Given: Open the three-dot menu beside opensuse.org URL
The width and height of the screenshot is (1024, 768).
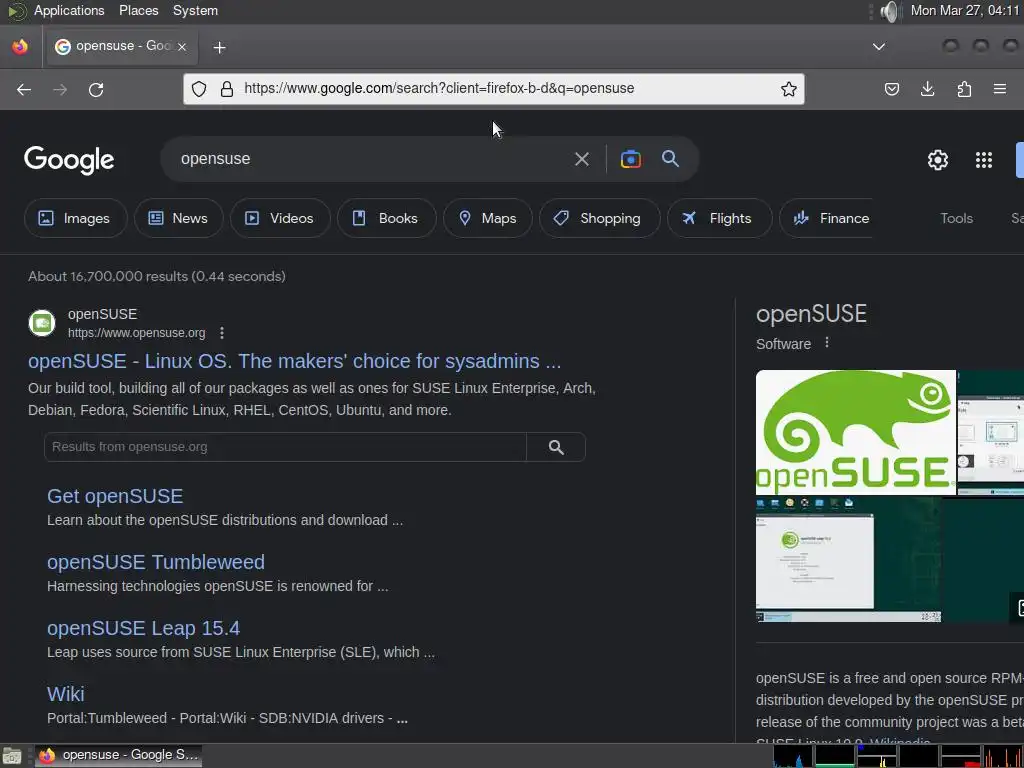Looking at the screenshot, I should click(x=222, y=333).
